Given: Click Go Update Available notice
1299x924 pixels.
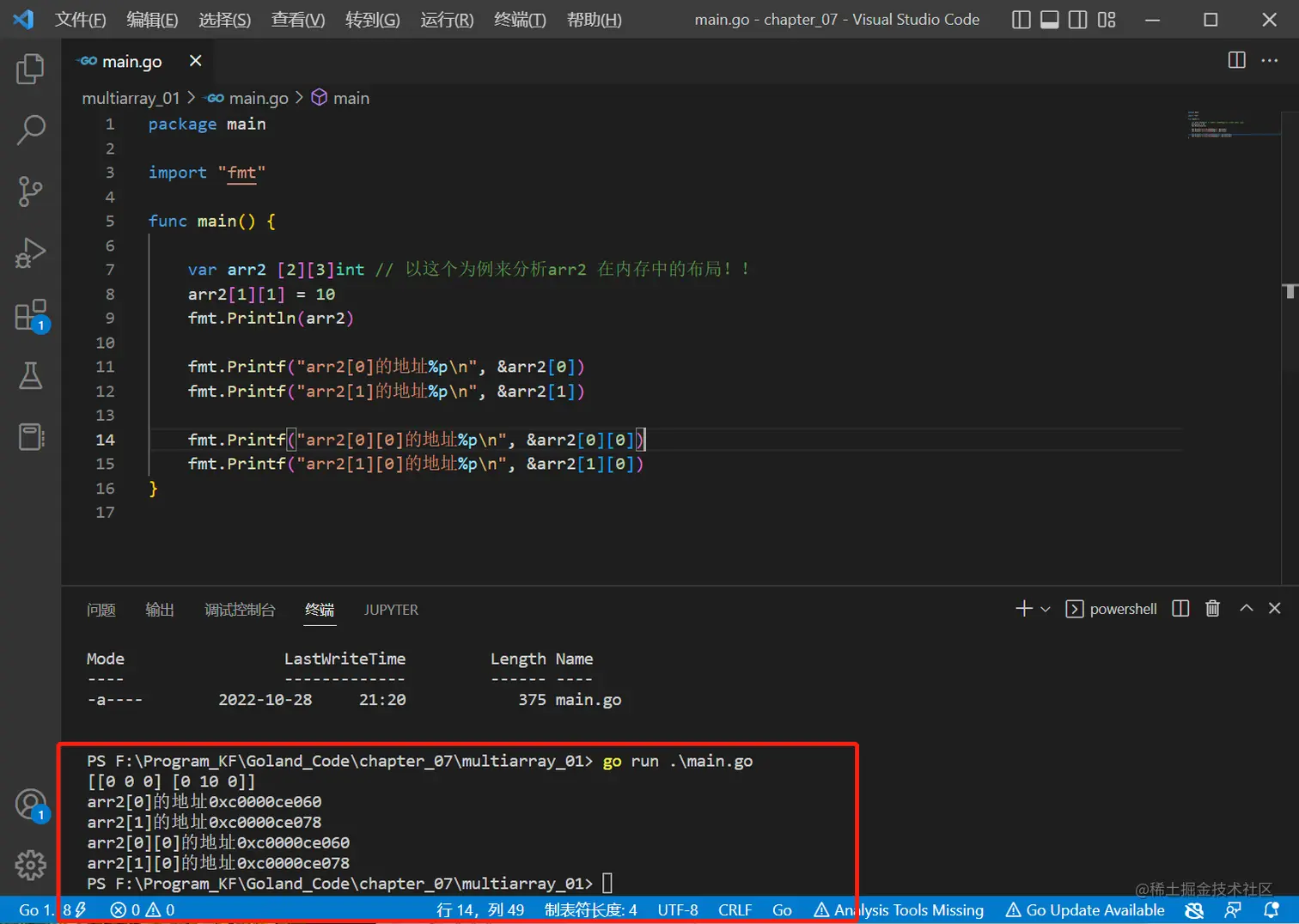Looking at the screenshot, I should coord(1085,910).
